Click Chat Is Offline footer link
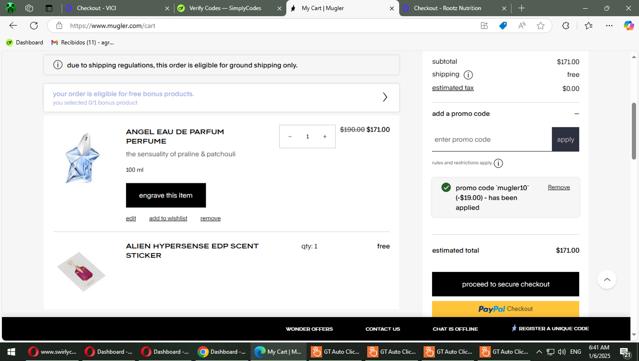 [x=455, y=329]
